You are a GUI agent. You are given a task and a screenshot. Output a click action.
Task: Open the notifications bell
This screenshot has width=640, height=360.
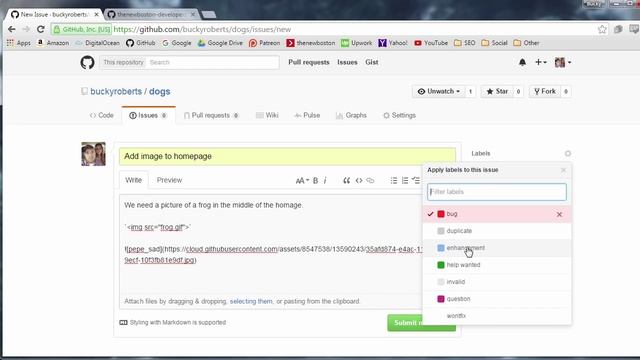tap(522, 62)
